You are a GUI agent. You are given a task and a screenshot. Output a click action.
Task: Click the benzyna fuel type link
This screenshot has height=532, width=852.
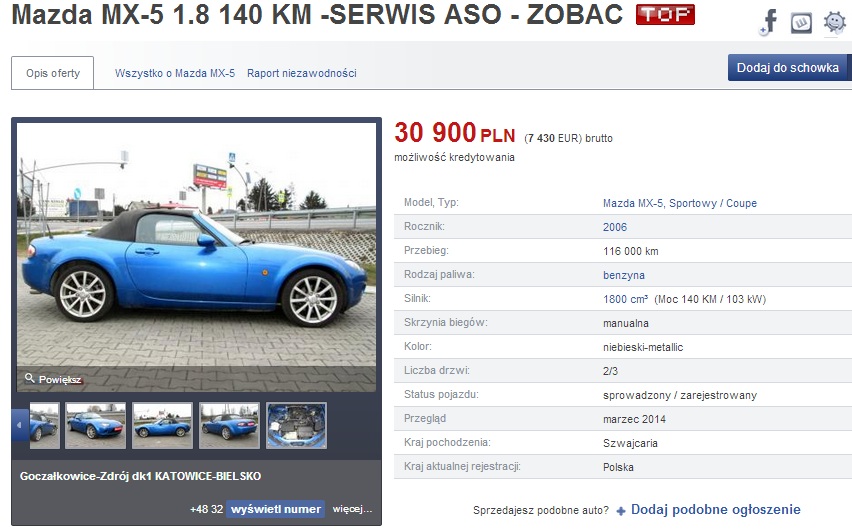click(624, 275)
